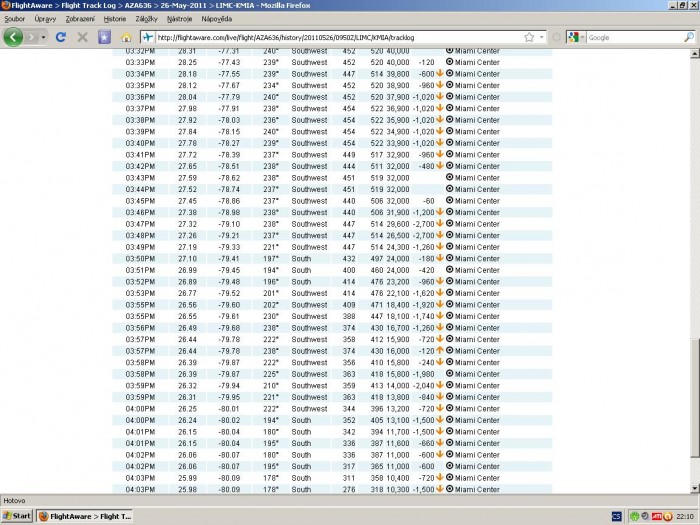
Task: Click the heading value 221° in 03:49PM row
Action: coord(271,247)
